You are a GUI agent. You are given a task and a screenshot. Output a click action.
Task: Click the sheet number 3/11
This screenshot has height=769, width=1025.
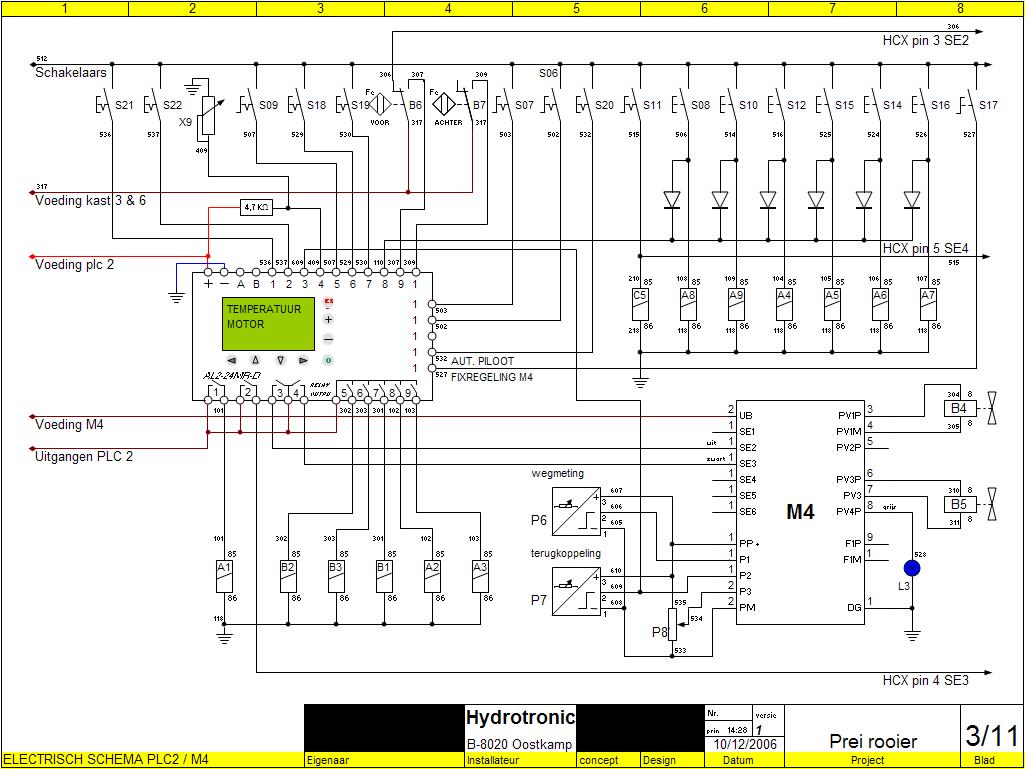(990, 733)
